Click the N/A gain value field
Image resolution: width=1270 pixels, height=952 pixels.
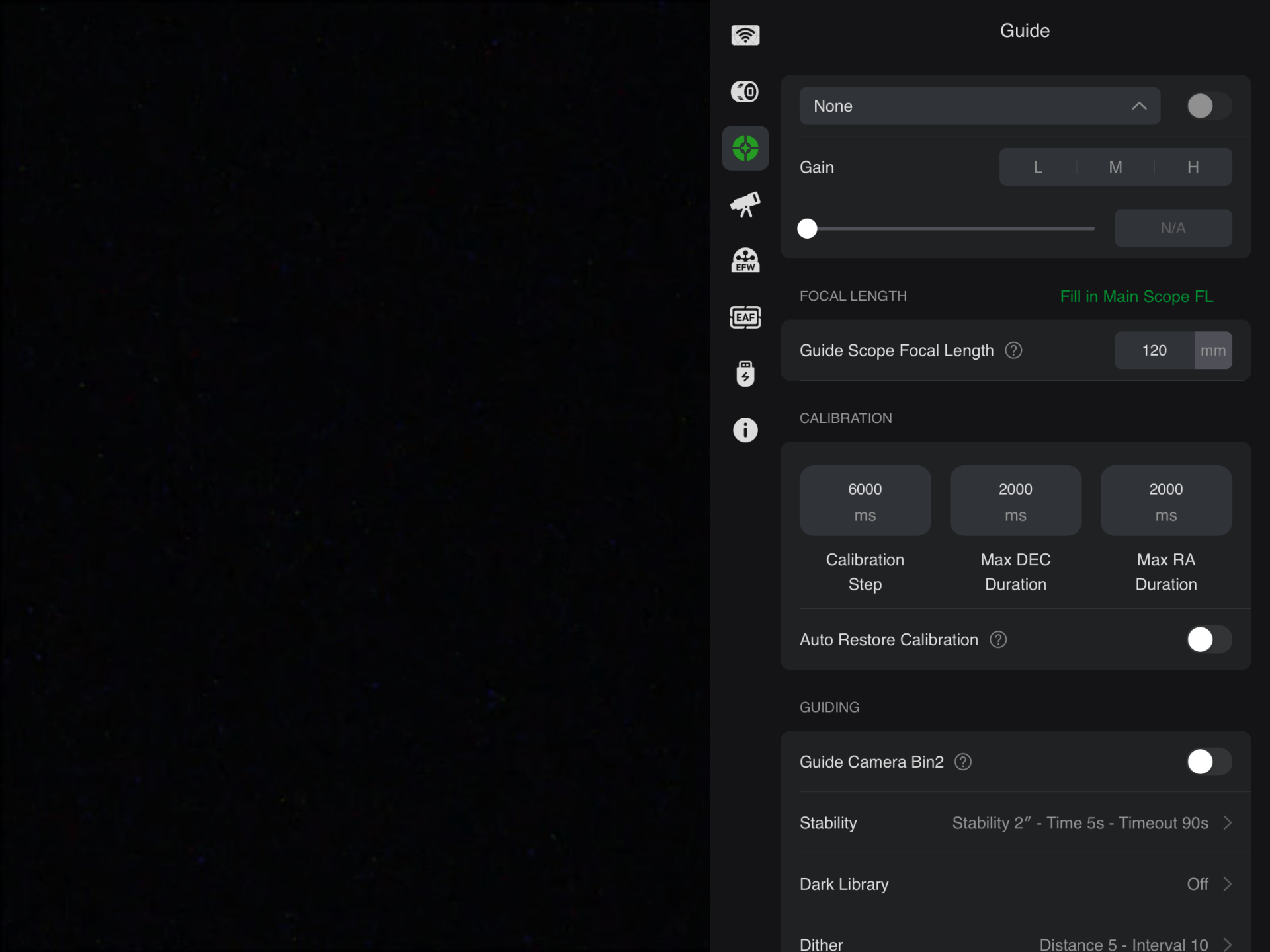[x=1173, y=228]
